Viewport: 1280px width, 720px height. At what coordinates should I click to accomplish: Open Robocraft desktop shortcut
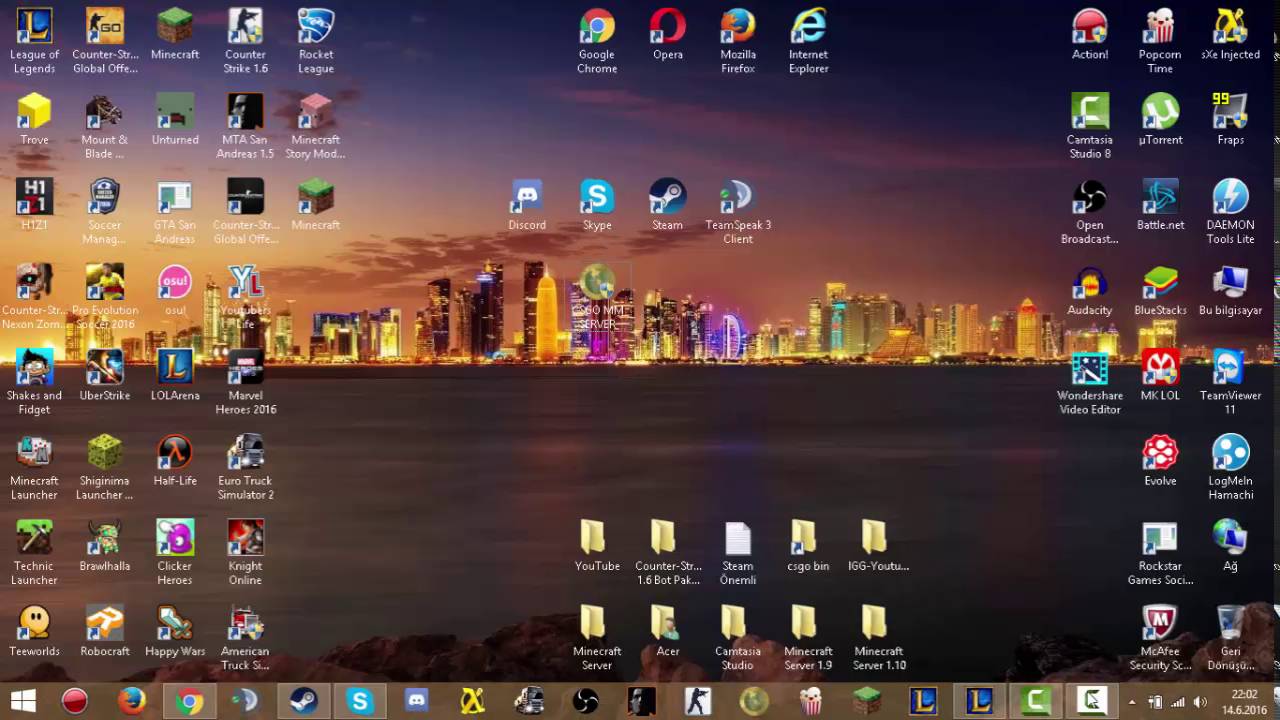[x=104, y=629]
